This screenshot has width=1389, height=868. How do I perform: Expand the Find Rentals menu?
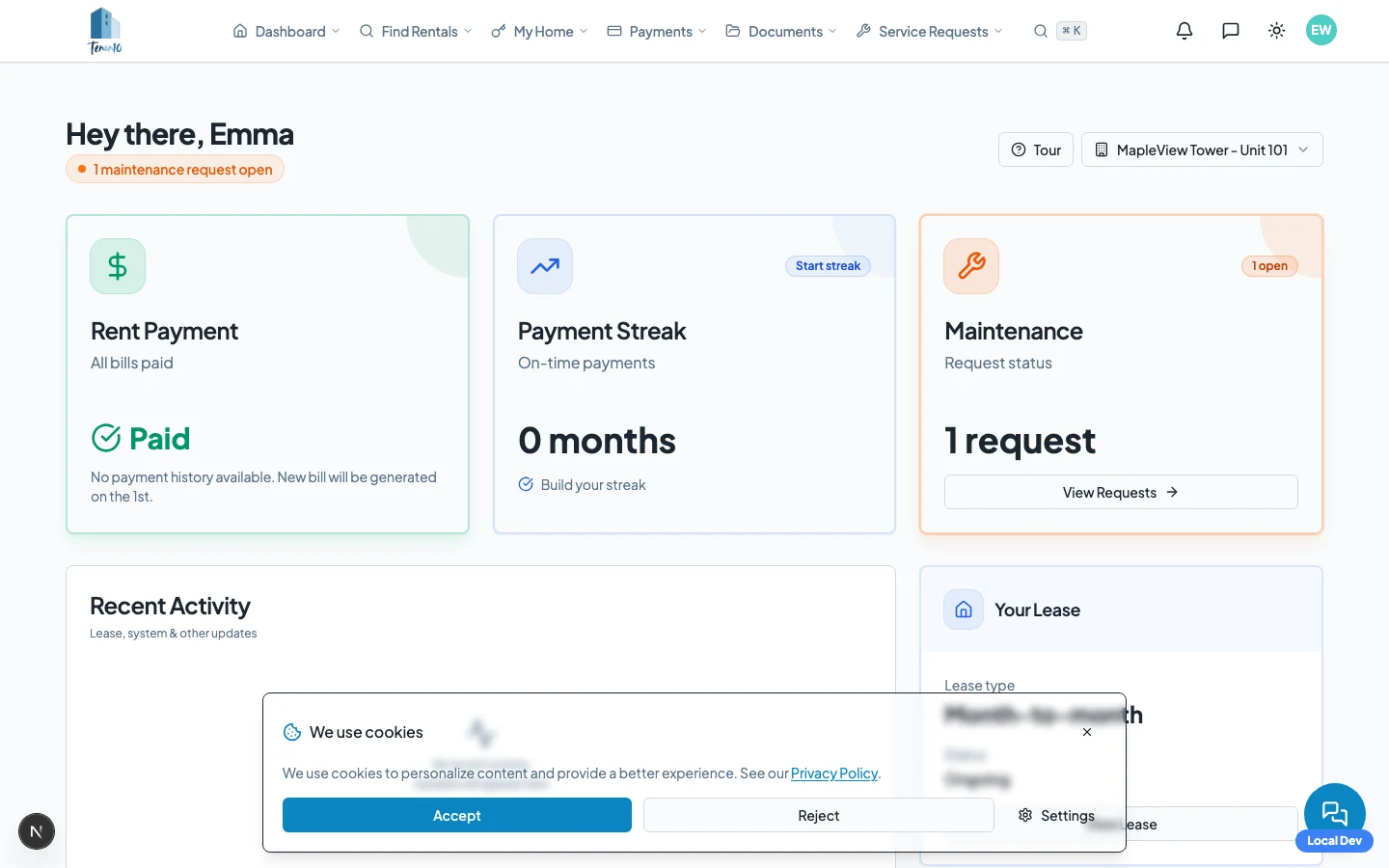point(416,31)
